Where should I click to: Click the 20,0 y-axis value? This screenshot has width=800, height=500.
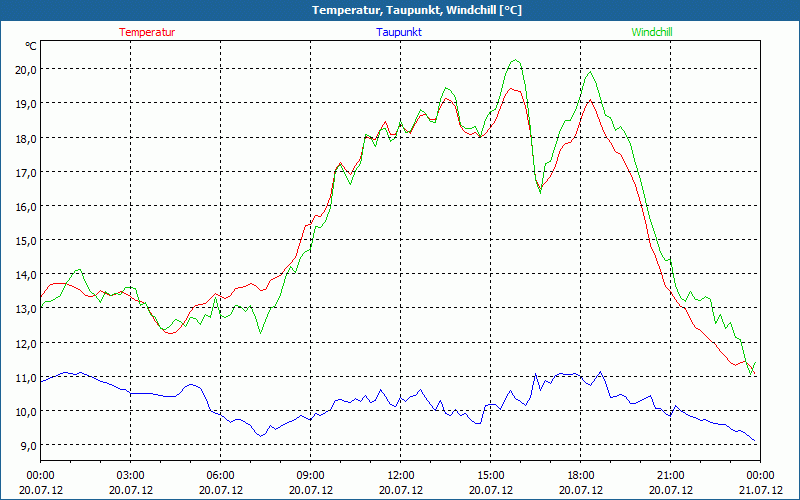[x=26, y=70]
